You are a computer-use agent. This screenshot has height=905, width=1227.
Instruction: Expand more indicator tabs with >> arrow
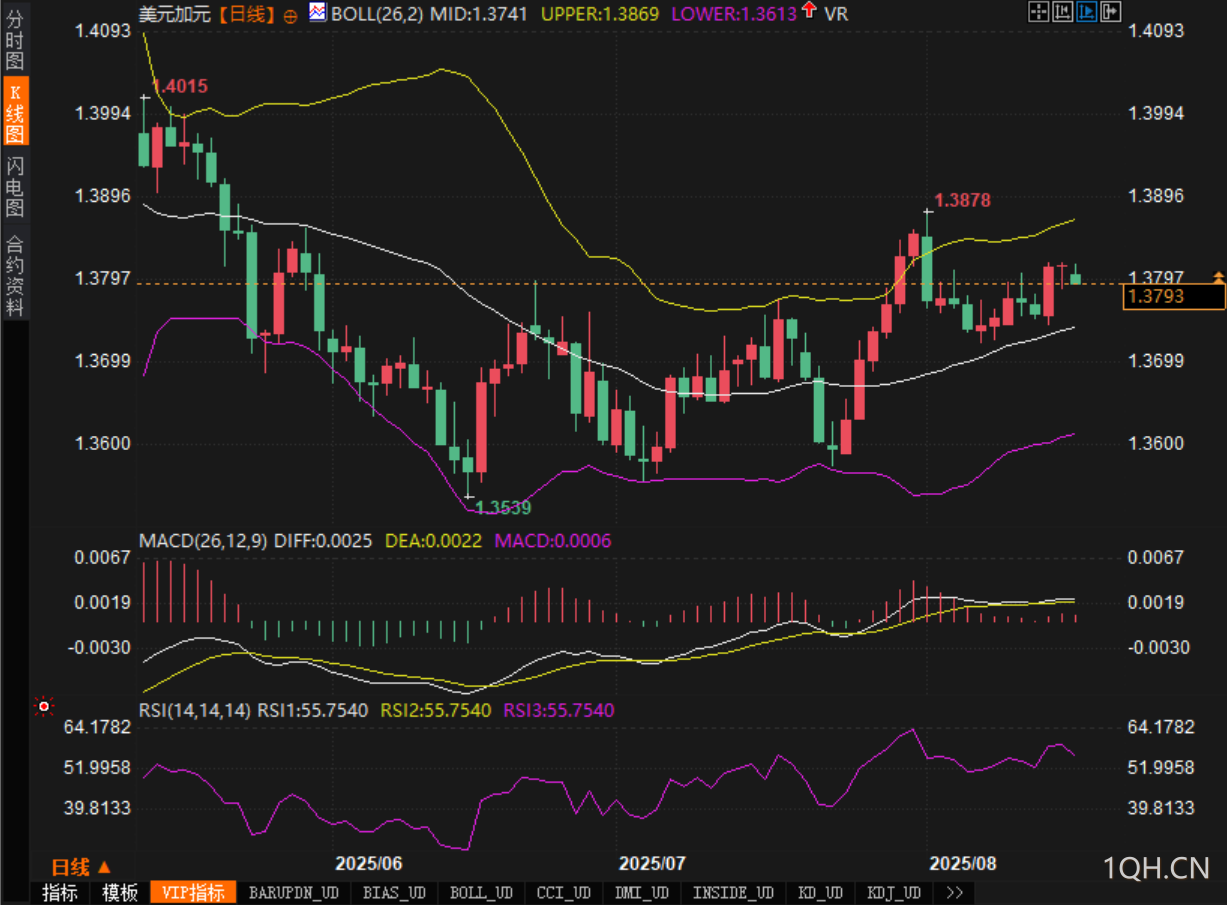[954, 893]
